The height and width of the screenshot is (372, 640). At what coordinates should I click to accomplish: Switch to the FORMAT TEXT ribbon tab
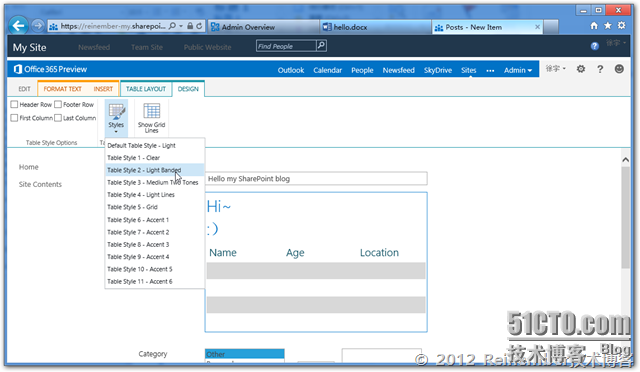point(62,89)
